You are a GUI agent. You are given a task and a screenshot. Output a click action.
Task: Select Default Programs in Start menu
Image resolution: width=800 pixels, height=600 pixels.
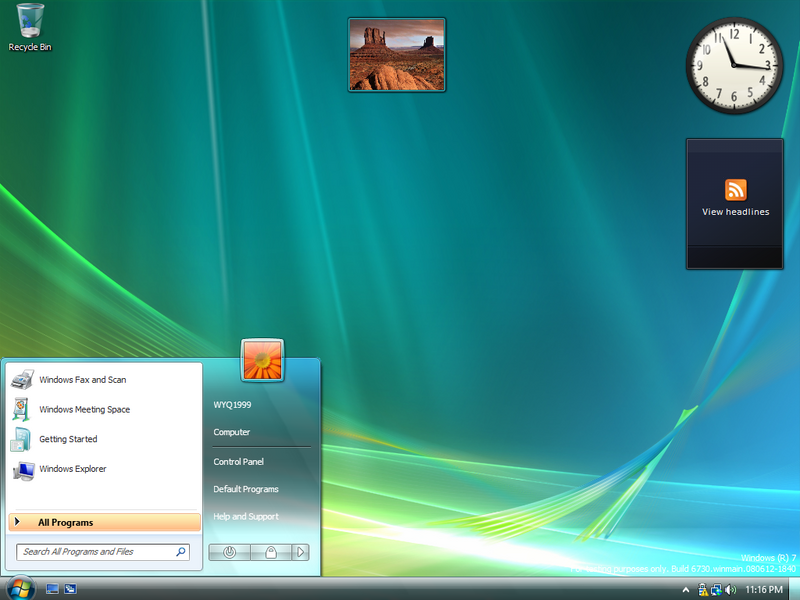(245, 489)
